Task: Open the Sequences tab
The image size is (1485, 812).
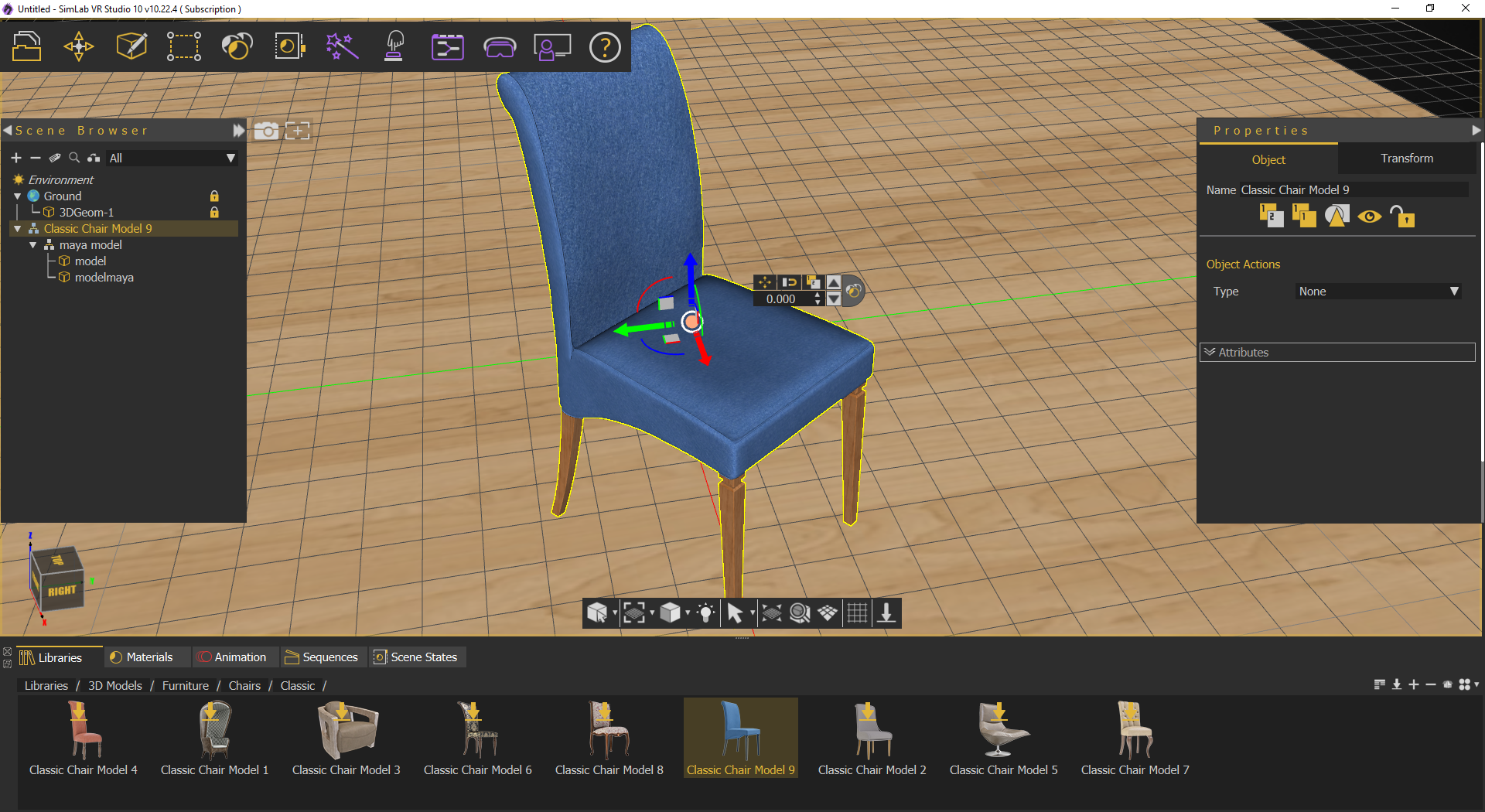Action: pos(322,657)
